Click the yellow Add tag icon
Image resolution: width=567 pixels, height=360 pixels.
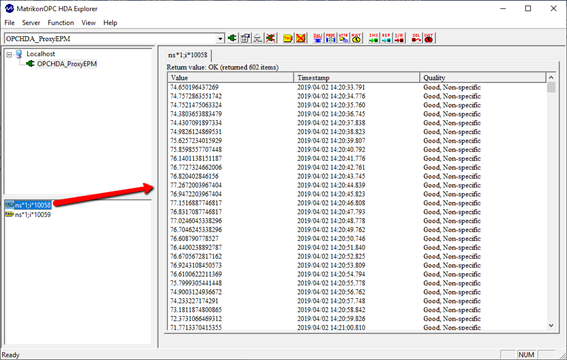tap(288, 38)
